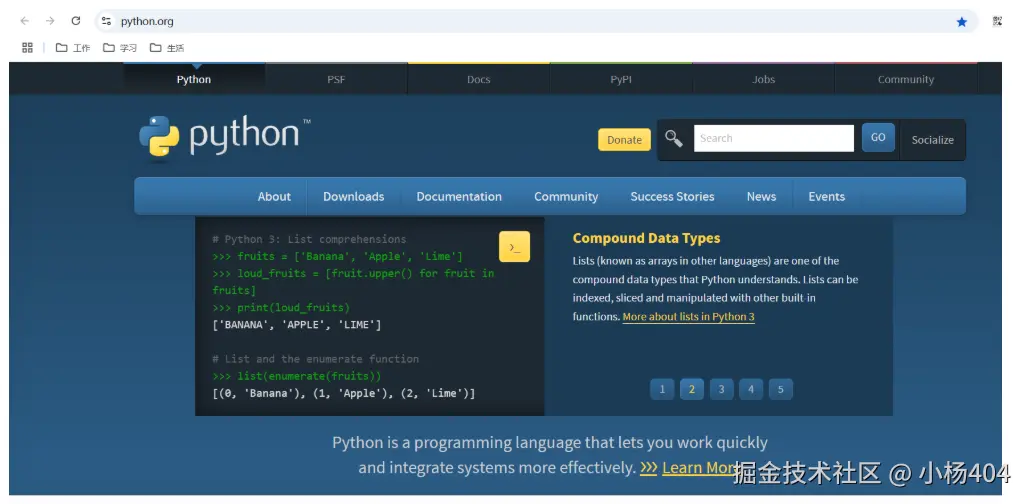
Task: Show slide 5 of the code carousel
Action: 781,389
